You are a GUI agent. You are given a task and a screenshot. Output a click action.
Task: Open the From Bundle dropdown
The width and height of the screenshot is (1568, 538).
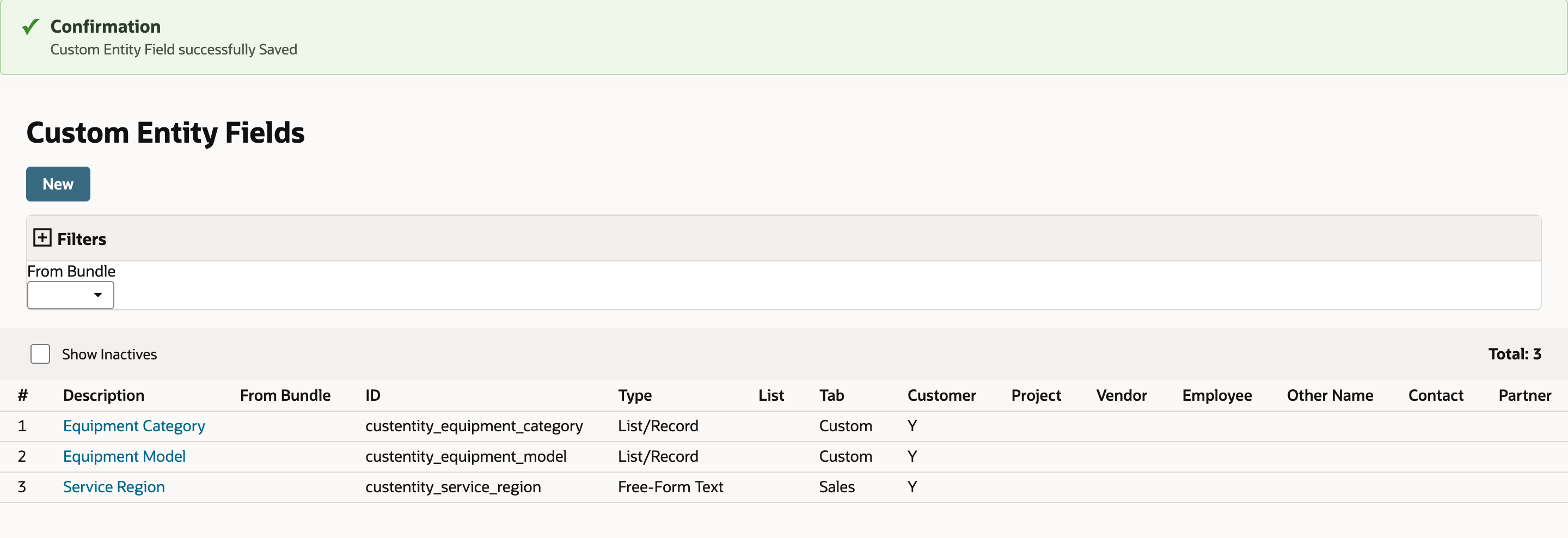(71, 295)
